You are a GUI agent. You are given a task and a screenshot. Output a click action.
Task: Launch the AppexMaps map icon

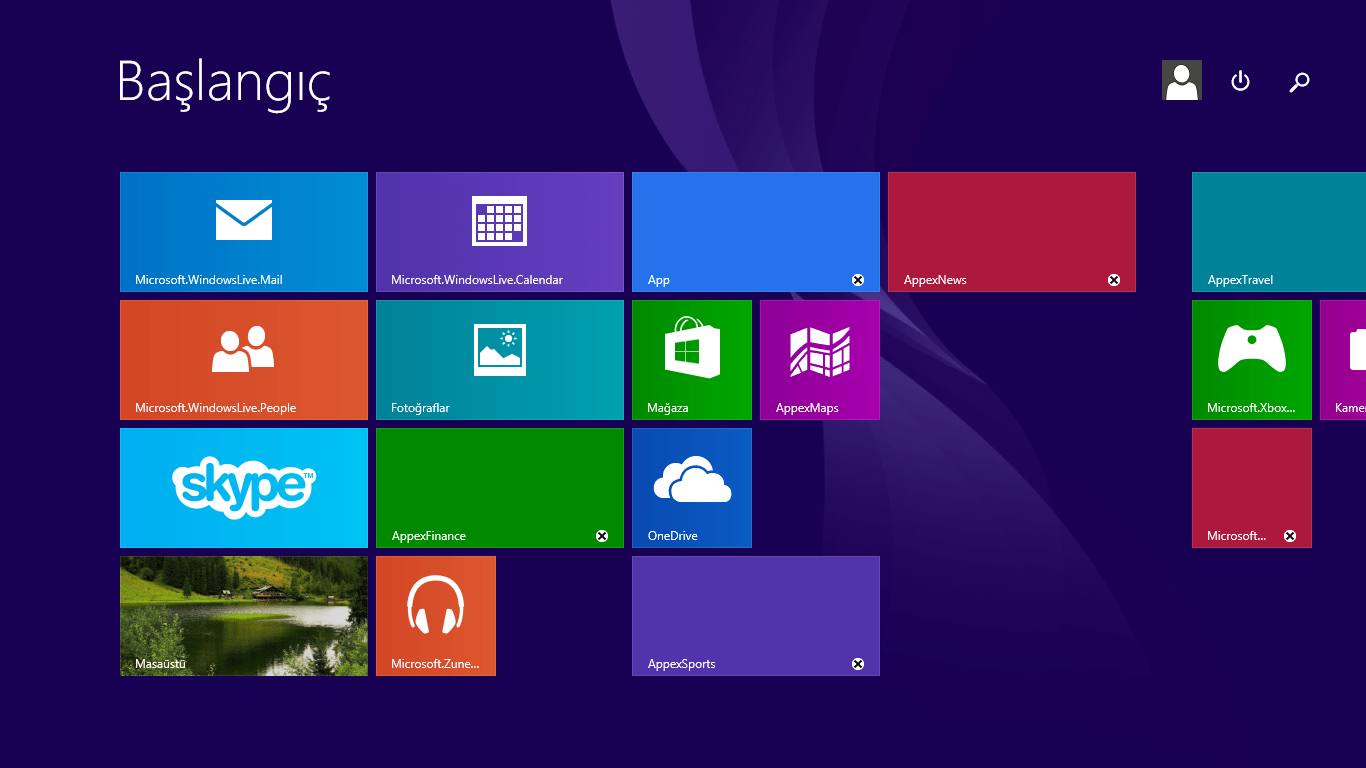[820, 351]
